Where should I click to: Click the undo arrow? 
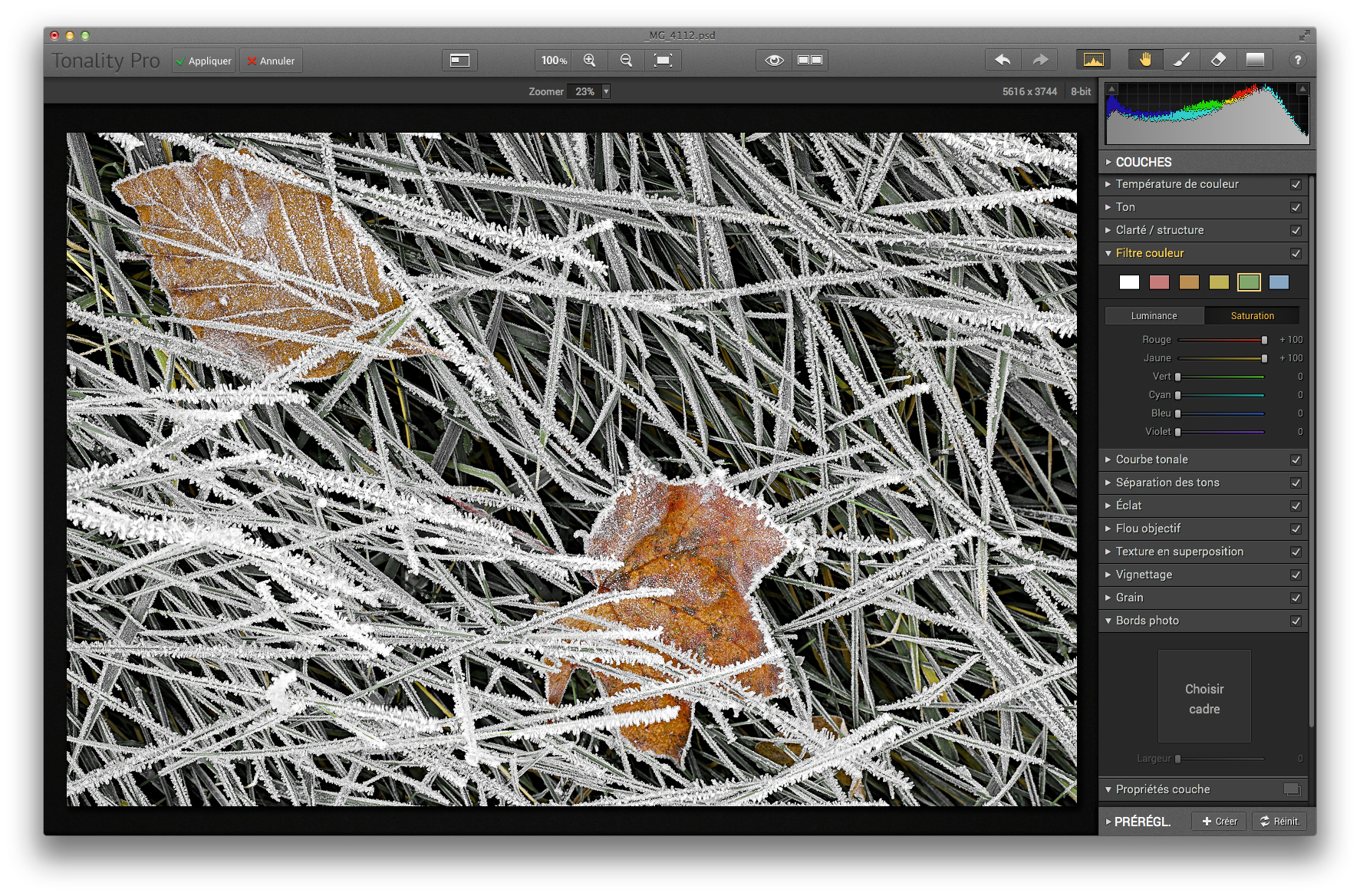click(1003, 61)
